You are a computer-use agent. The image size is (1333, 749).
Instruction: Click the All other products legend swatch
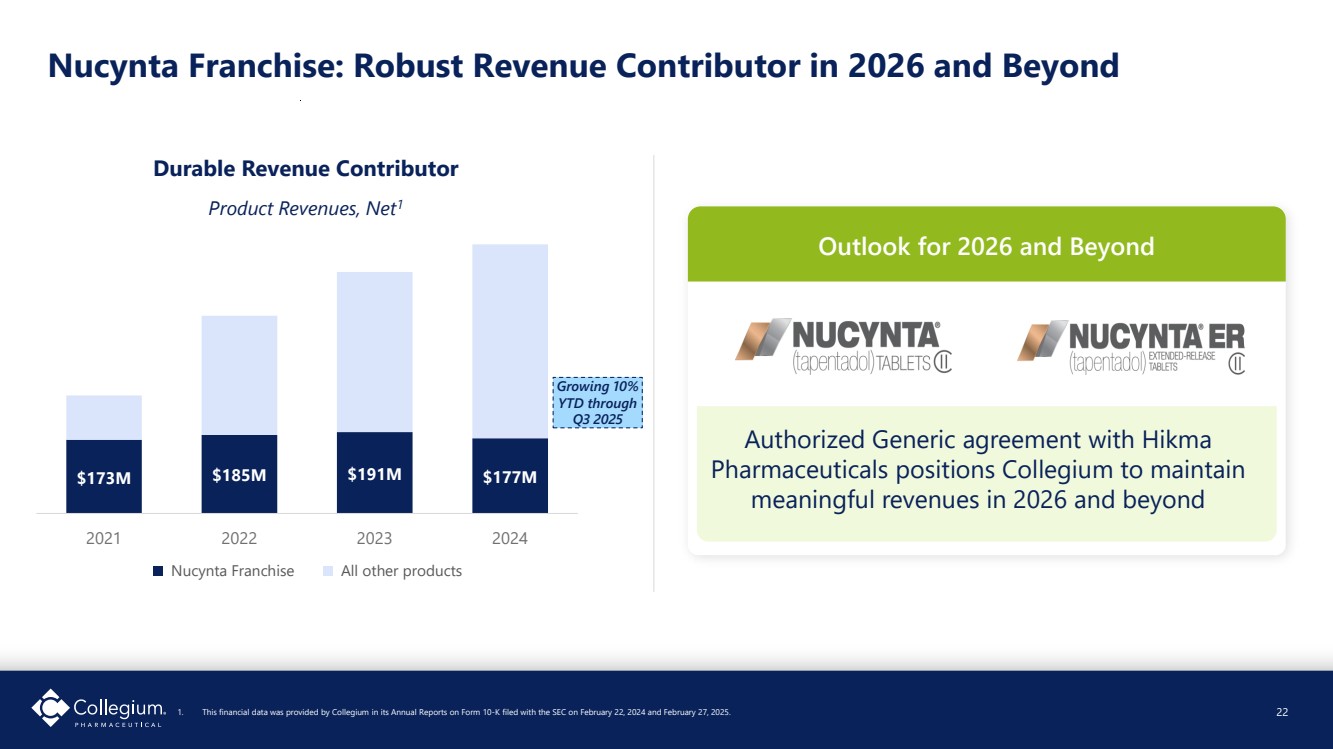click(327, 571)
